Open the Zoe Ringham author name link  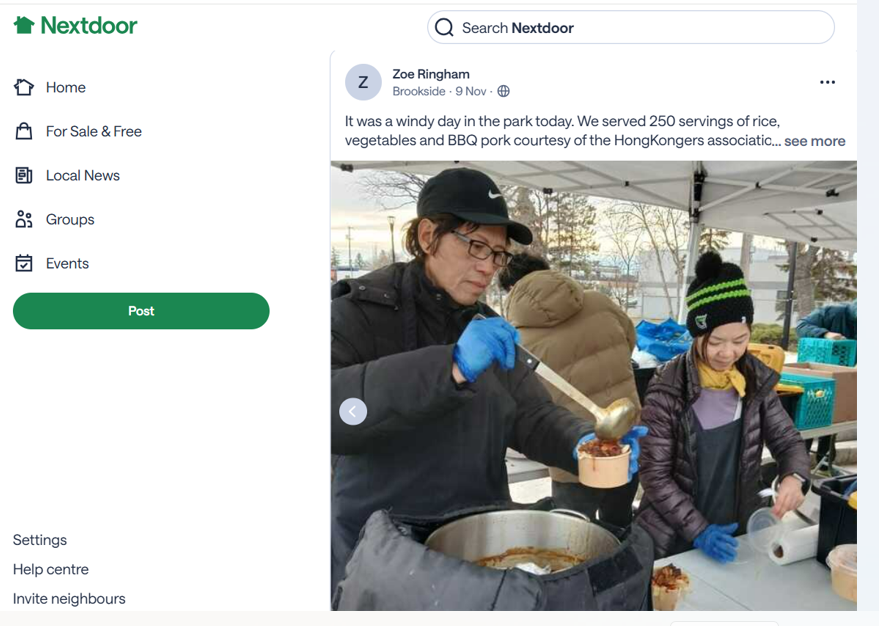tap(431, 74)
